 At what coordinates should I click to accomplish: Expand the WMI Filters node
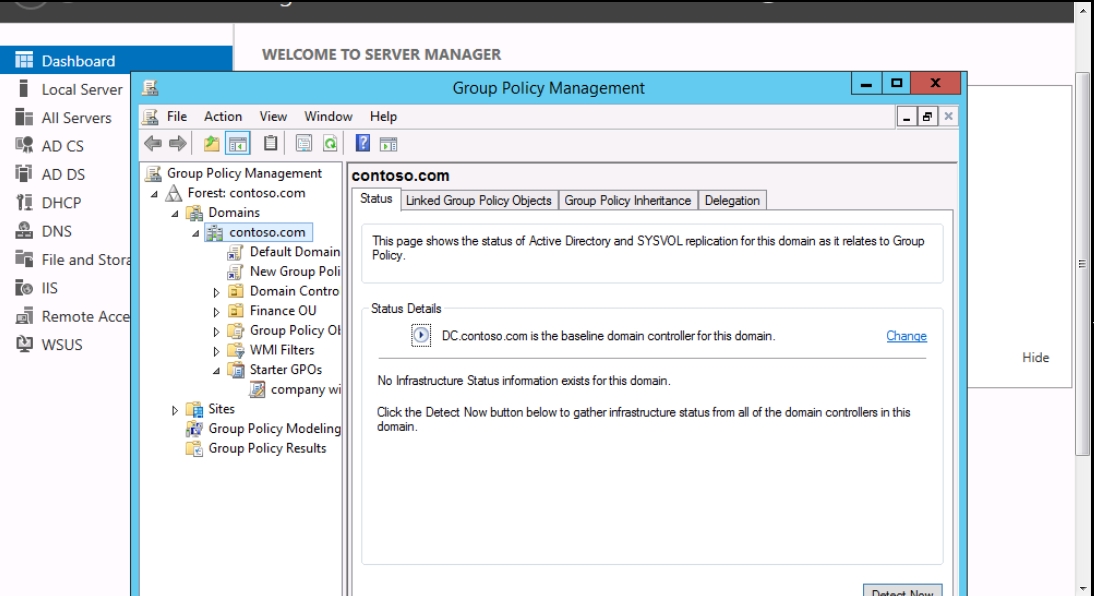[216, 351]
